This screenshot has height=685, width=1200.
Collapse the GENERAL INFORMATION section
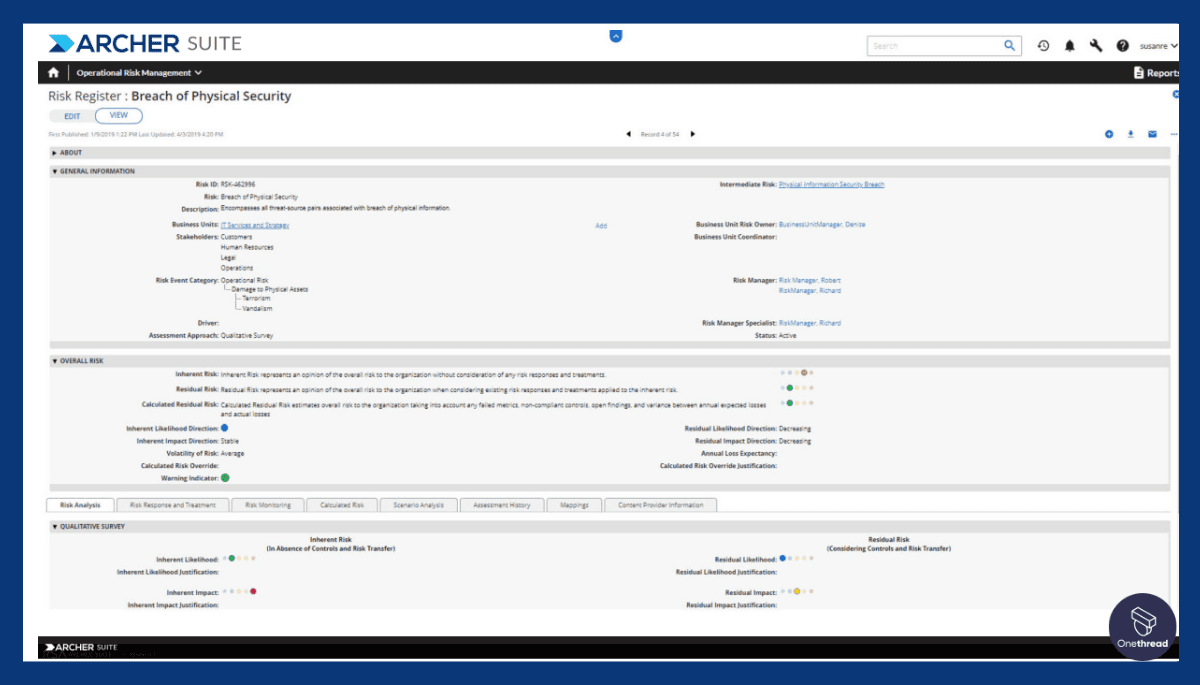53,171
